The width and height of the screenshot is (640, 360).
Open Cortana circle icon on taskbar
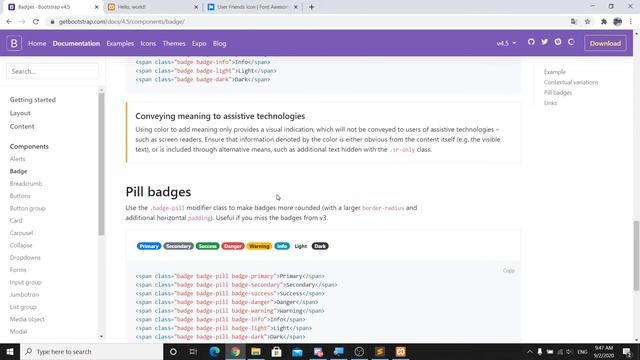point(173,351)
